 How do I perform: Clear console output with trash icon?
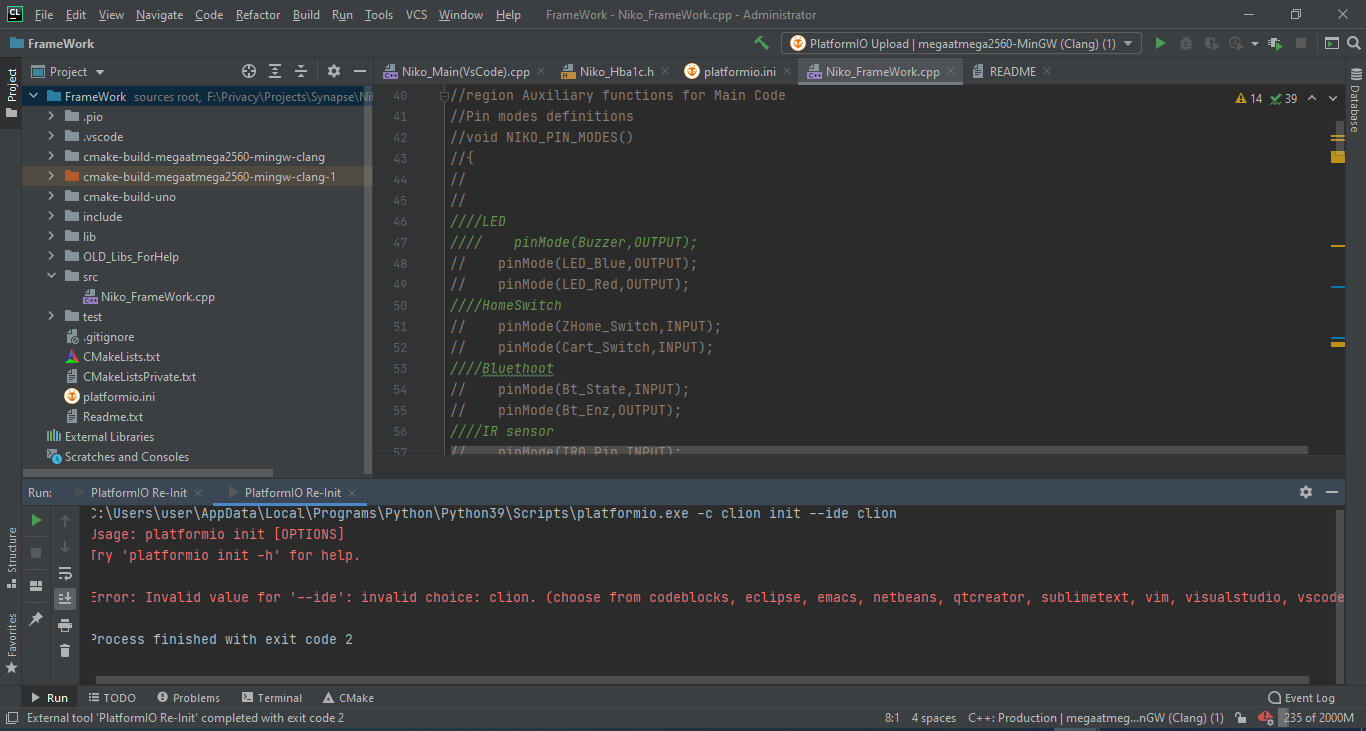65,650
